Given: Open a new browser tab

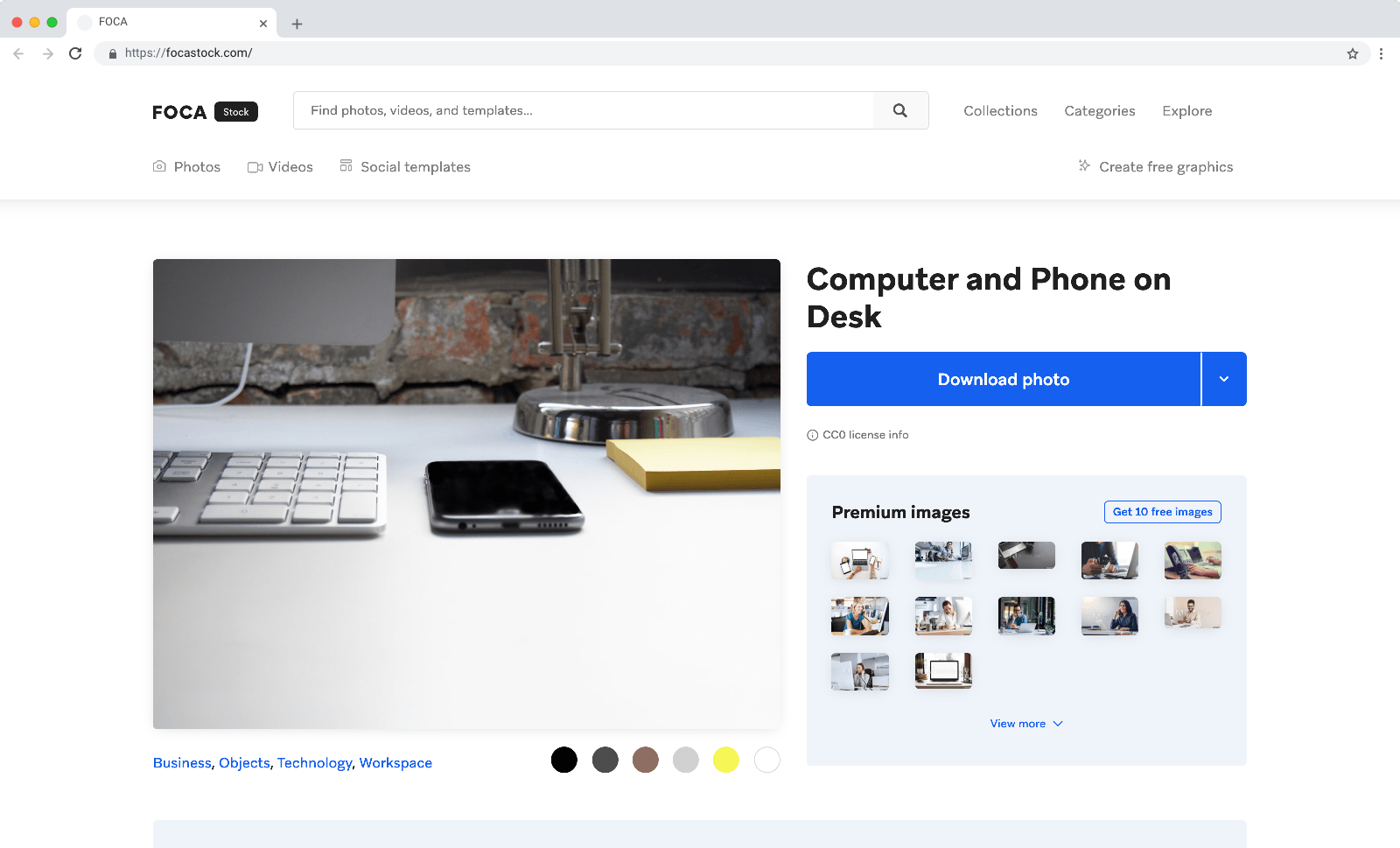Looking at the screenshot, I should pyautogui.click(x=297, y=24).
